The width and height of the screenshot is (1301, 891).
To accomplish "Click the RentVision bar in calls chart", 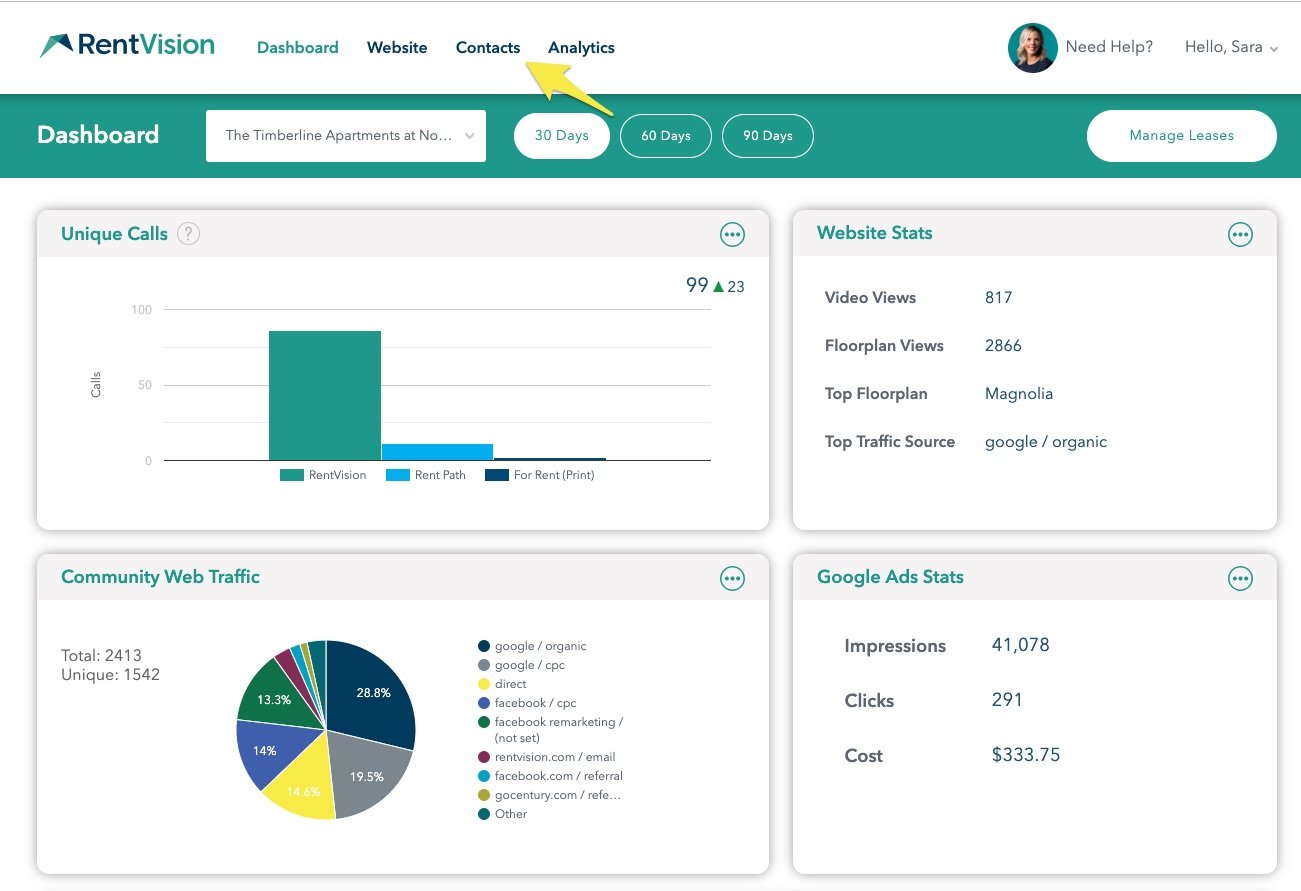I will pos(325,395).
